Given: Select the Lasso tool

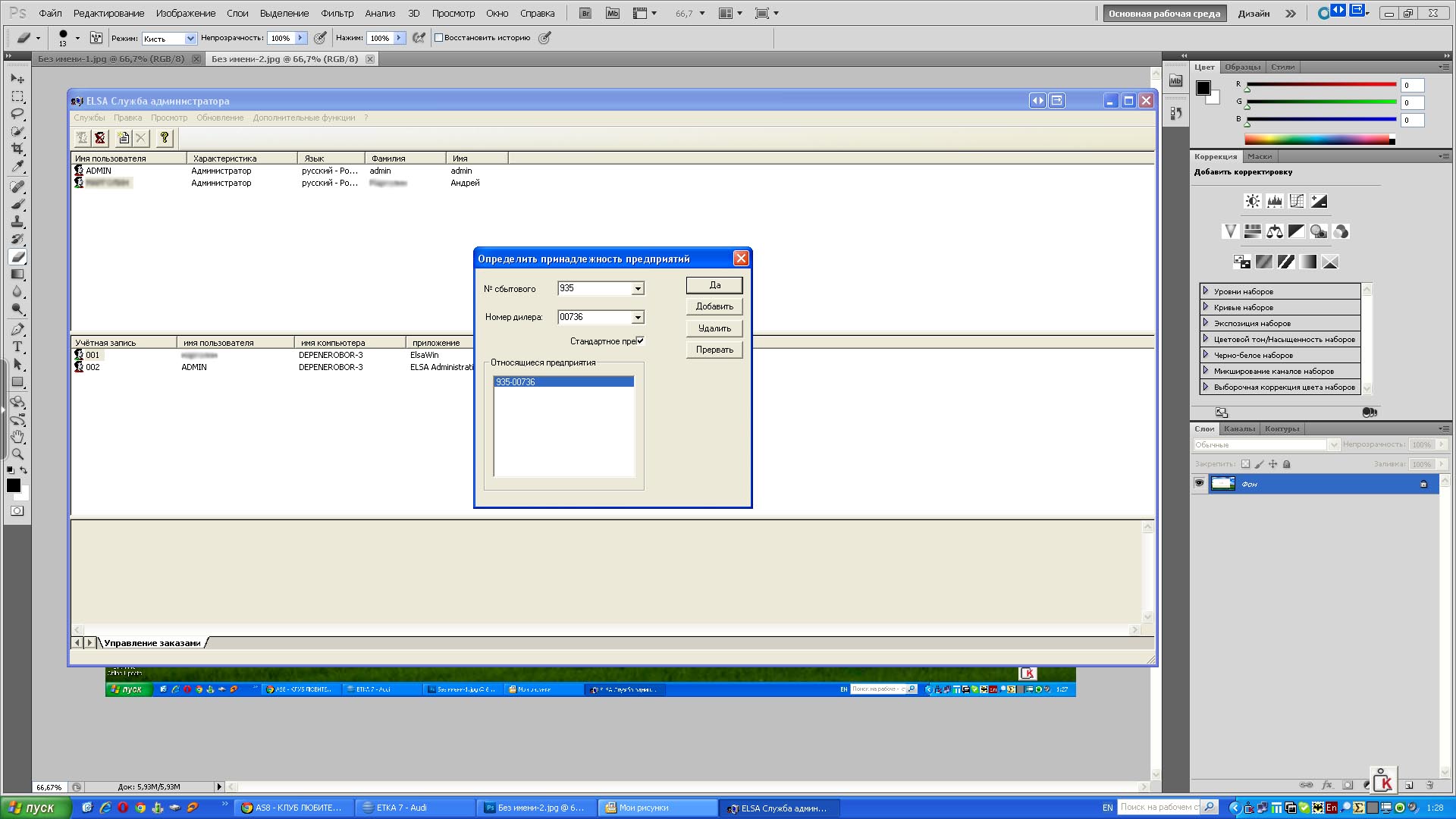Looking at the screenshot, I should (17, 114).
